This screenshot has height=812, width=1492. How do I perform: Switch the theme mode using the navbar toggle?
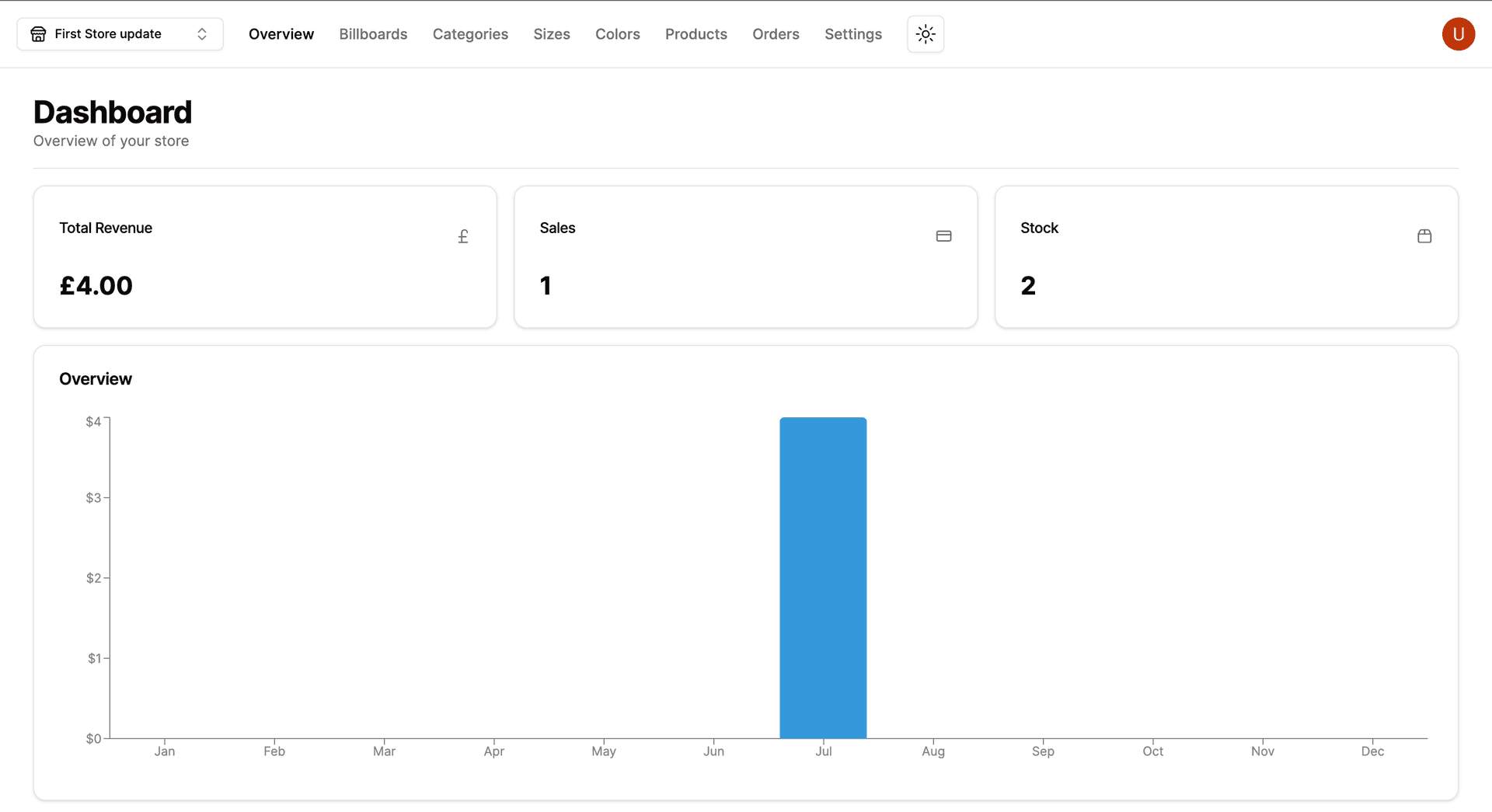925,34
